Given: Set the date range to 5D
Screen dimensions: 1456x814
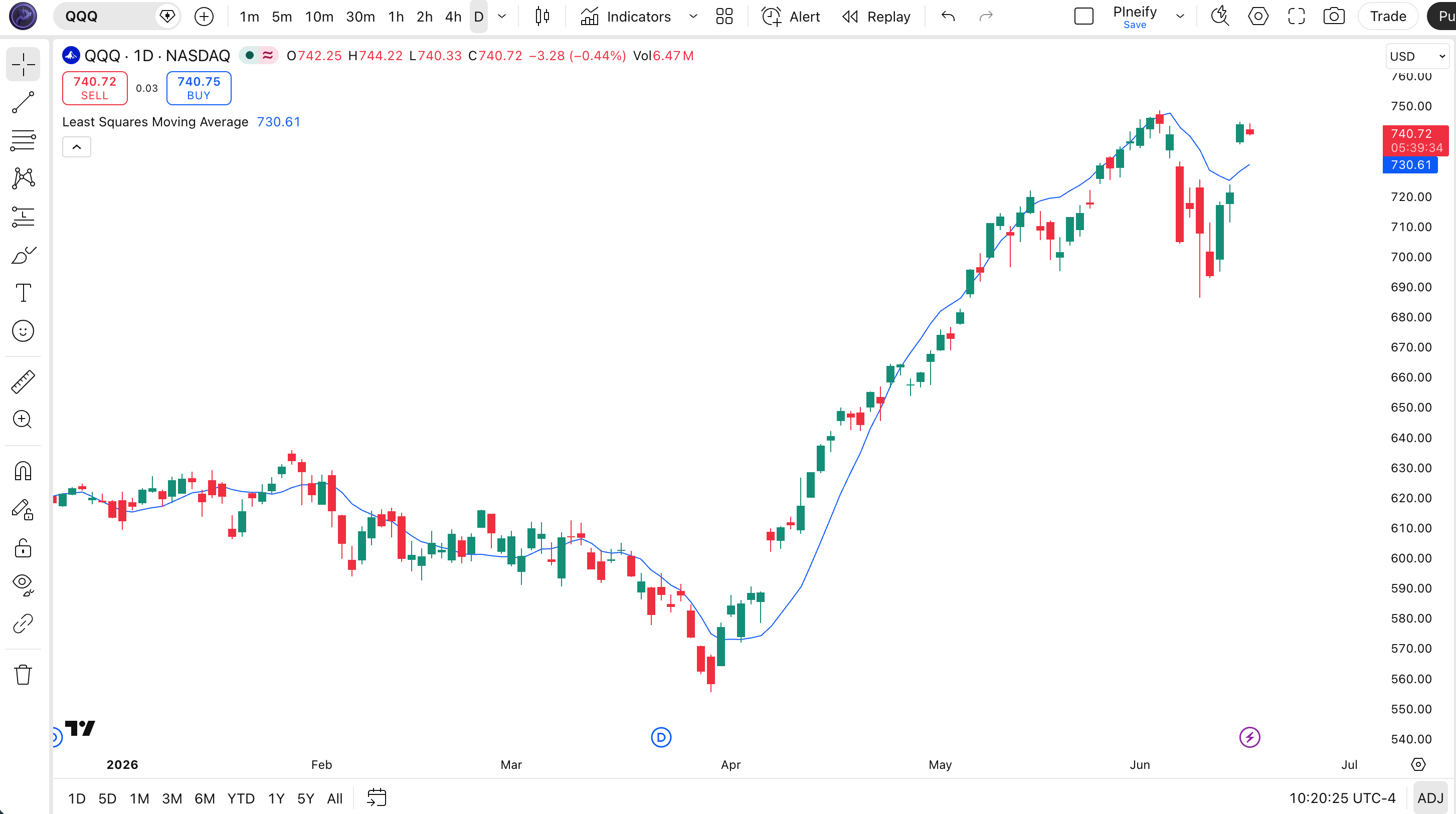Looking at the screenshot, I should [107, 798].
